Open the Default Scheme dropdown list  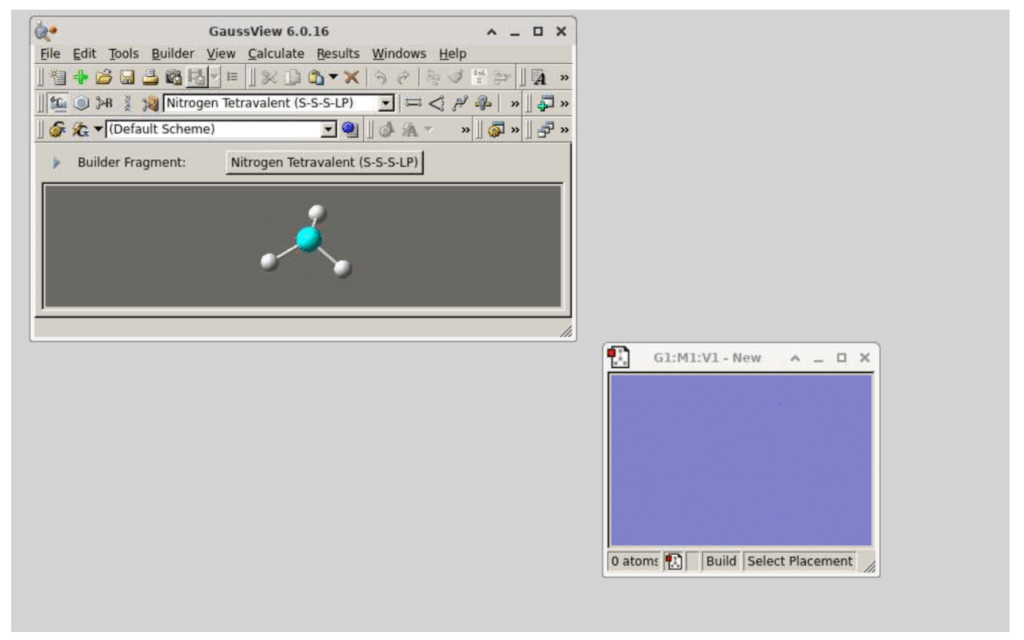[x=328, y=129]
